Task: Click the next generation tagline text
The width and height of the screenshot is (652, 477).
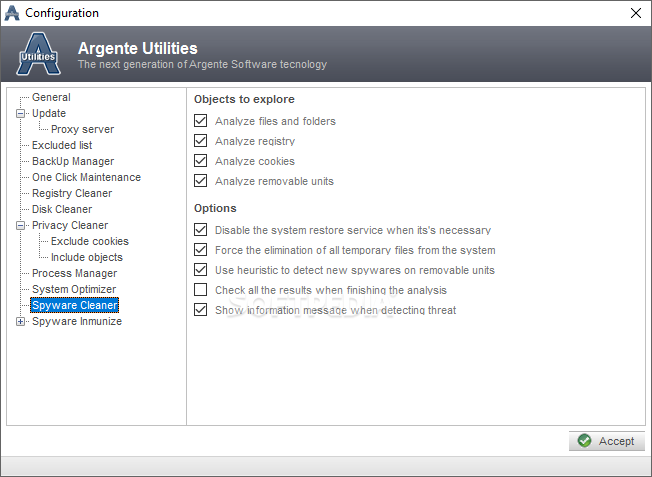Action: [202, 64]
